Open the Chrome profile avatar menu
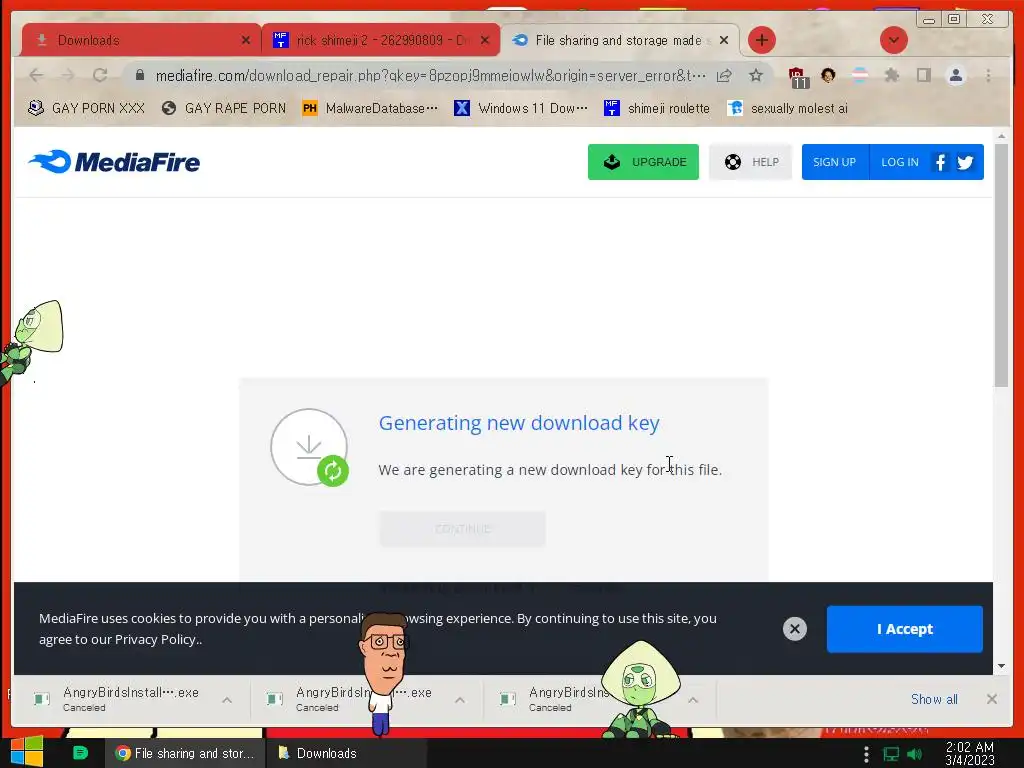This screenshot has width=1024, height=768. [x=955, y=76]
